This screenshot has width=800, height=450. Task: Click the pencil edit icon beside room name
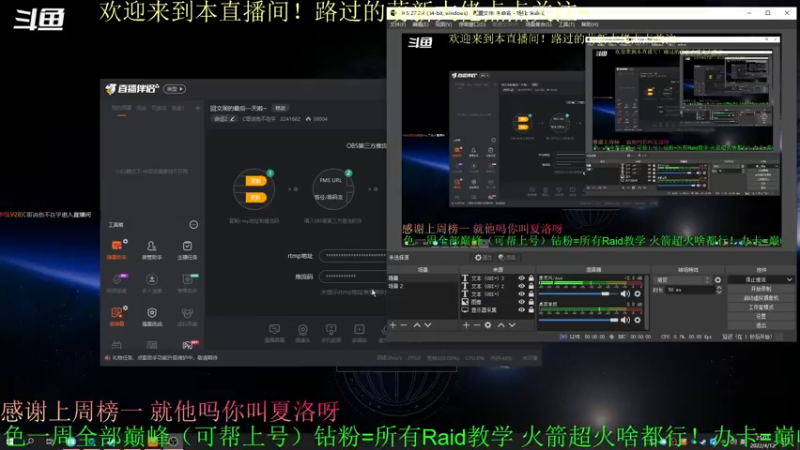point(232,119)
